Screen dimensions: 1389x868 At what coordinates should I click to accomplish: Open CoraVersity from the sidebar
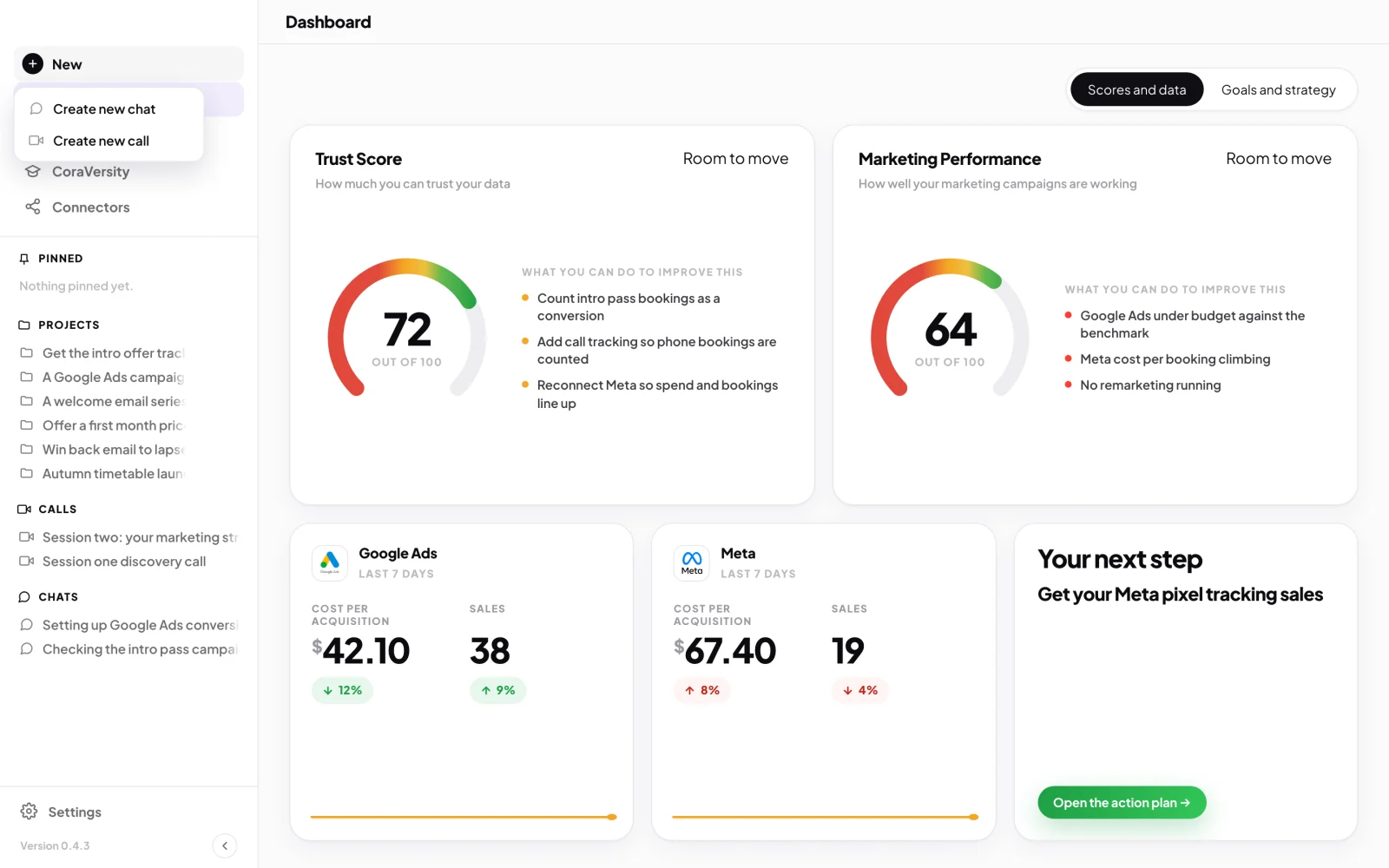(x=90, y=172)
